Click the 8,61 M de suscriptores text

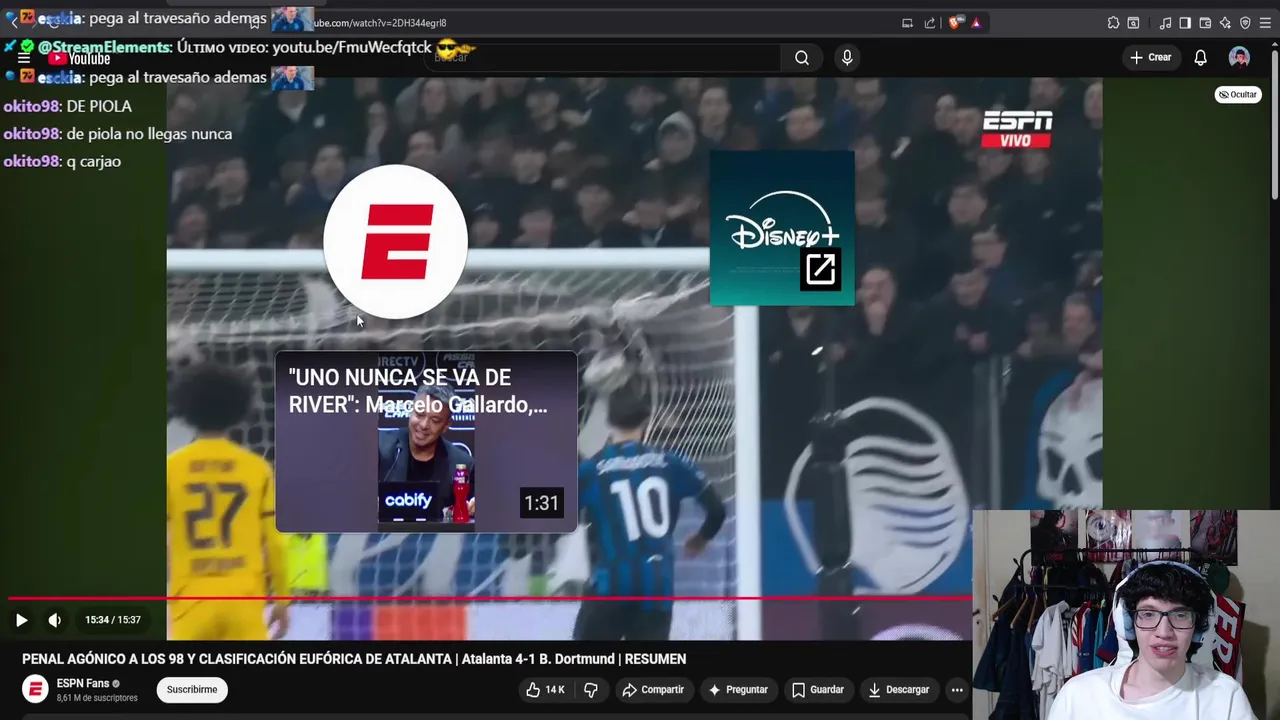coord(97,698)
